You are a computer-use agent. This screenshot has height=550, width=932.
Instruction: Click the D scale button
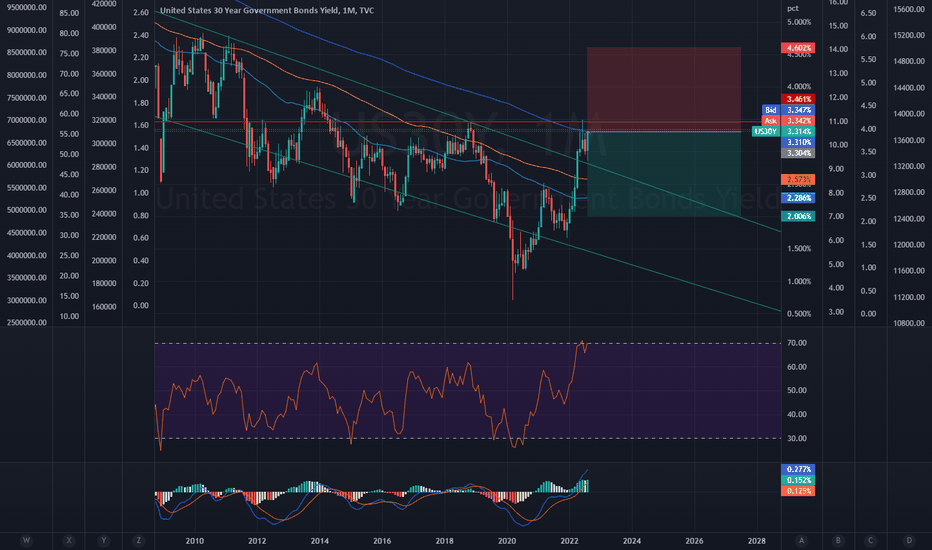click(909, 540)
